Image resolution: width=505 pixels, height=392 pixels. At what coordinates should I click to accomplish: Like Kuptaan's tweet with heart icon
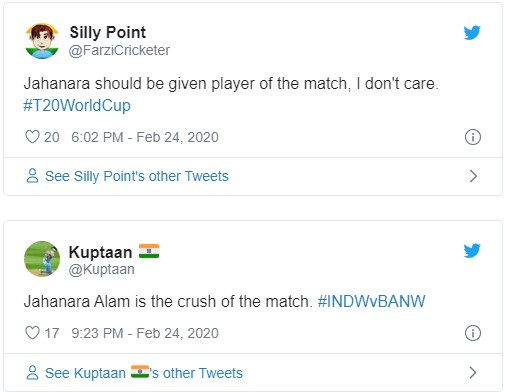tap(32, 333)
